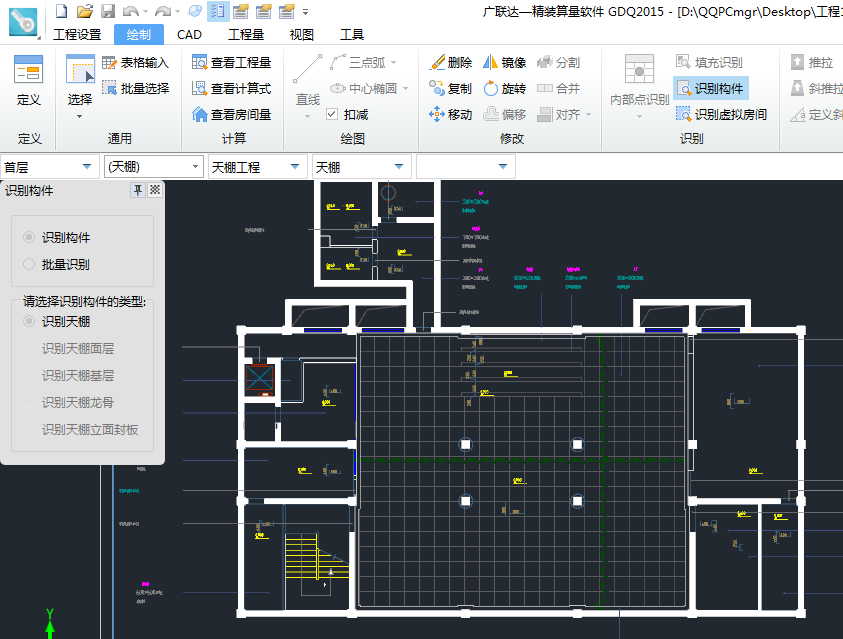
Task: Click the 推拉 push-pull tool
Action: [x=812, y=62]
